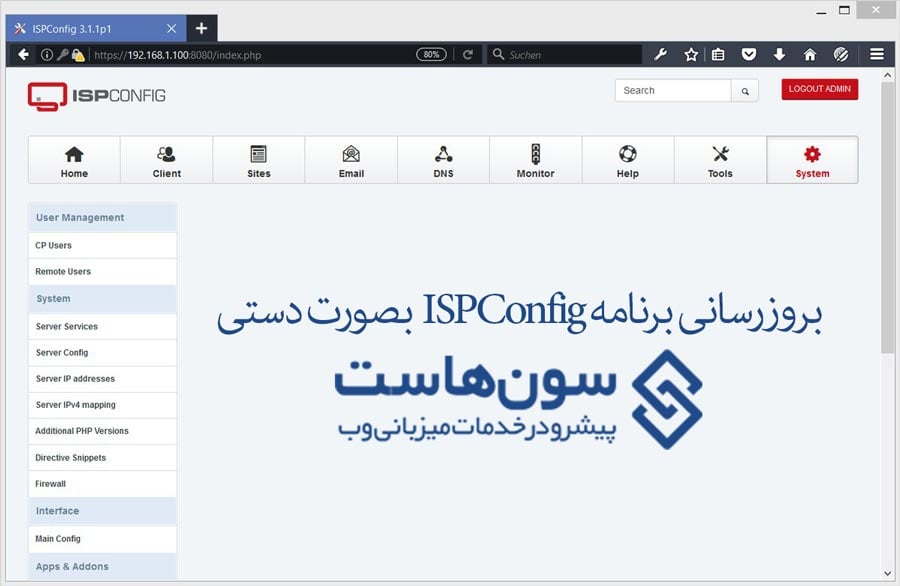Open browser downloads arrow

coord(779,55)
